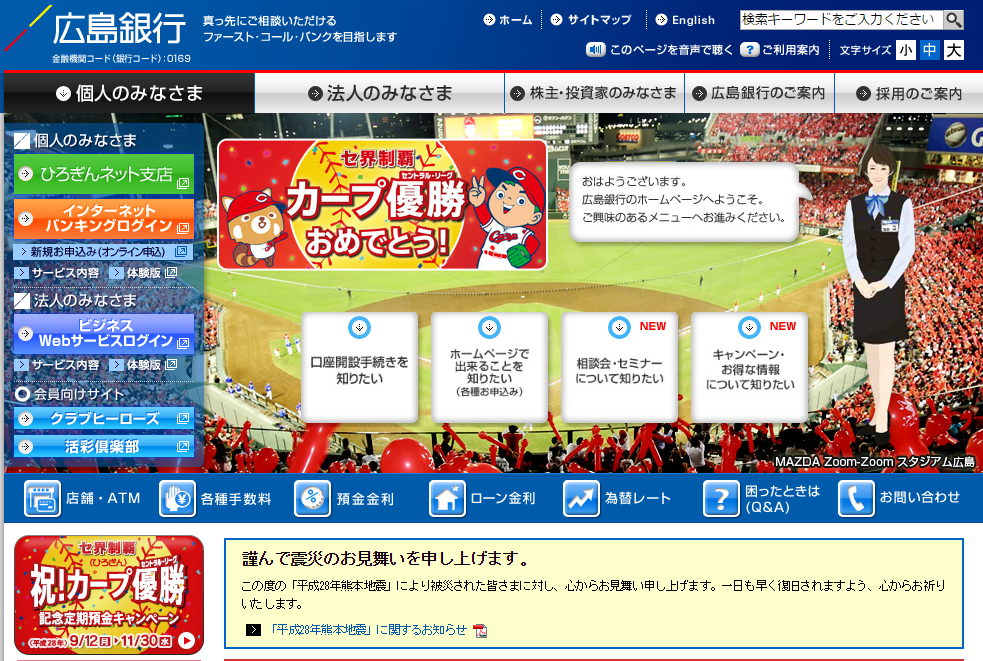Open the 株主・投資家のみなさま tab
983x661 pixels.
coord(594,93)
